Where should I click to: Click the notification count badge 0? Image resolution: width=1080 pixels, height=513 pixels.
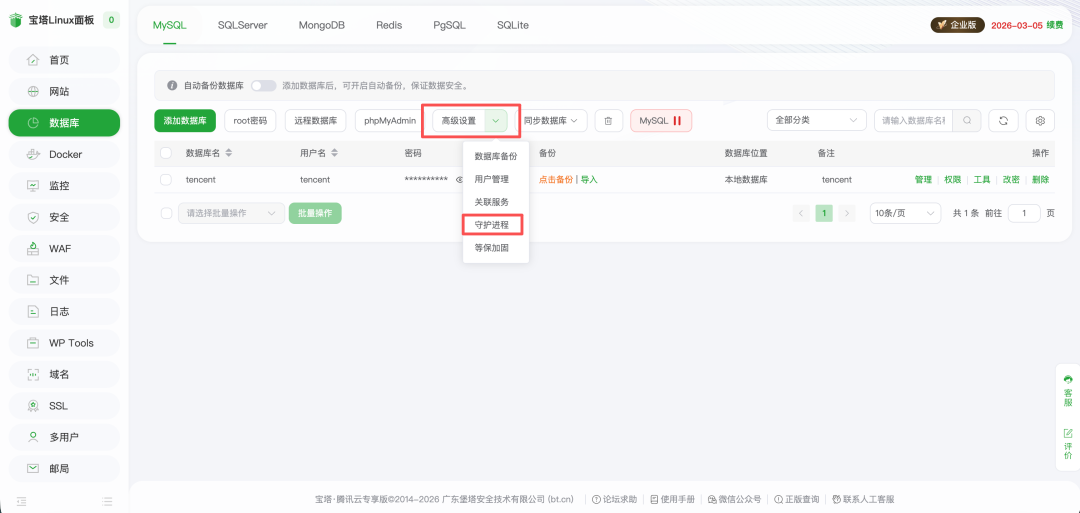pyautogui.click(x=111, y=20)
